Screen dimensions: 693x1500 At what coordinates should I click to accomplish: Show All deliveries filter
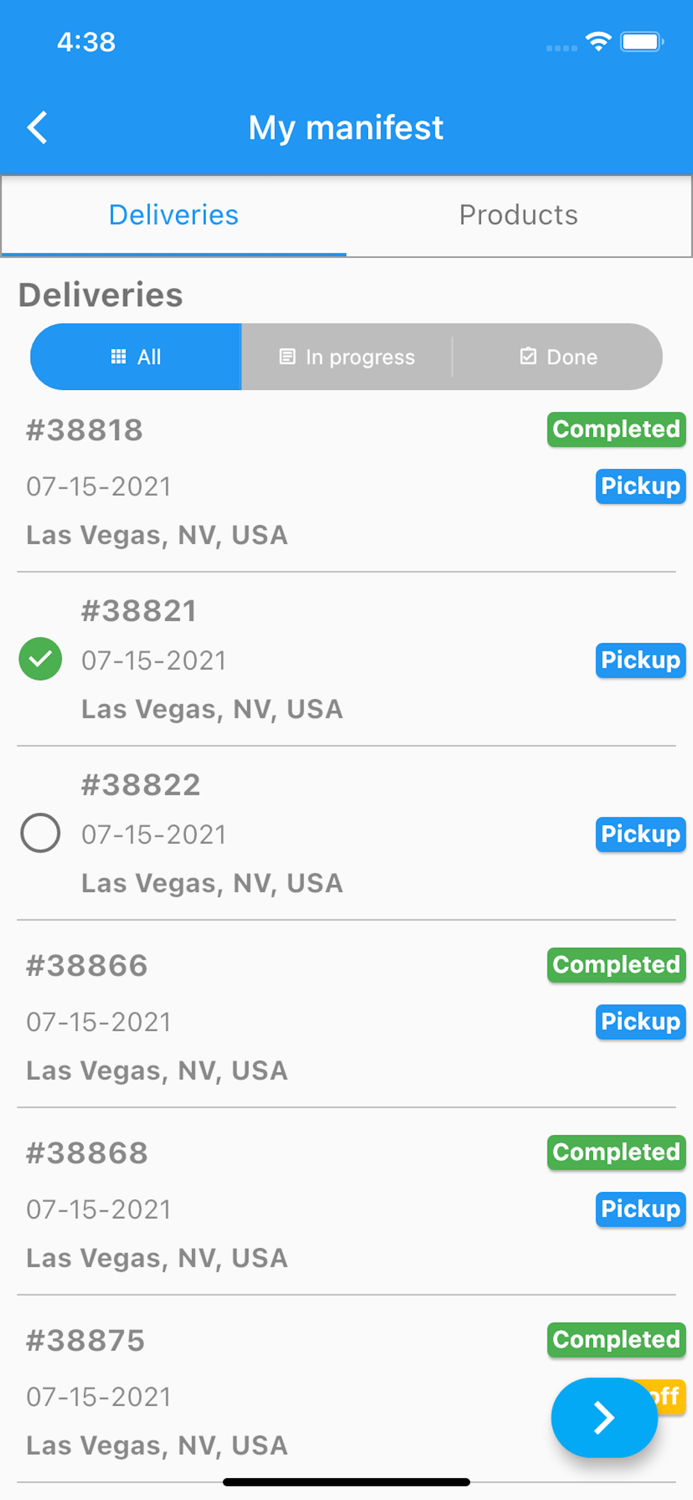(136, 357)
